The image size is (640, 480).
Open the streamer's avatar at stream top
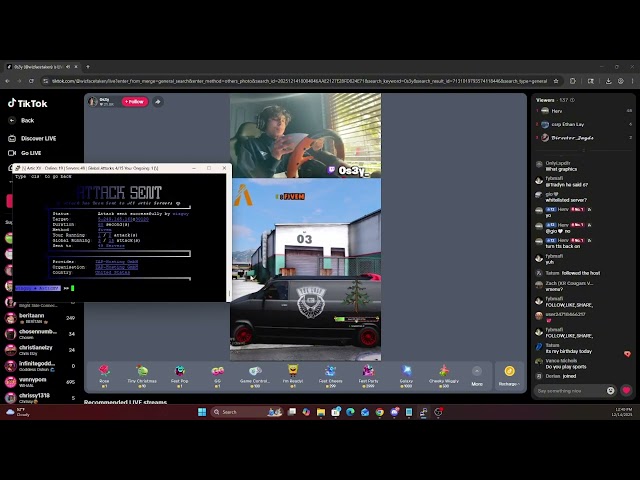click(93, 102)
